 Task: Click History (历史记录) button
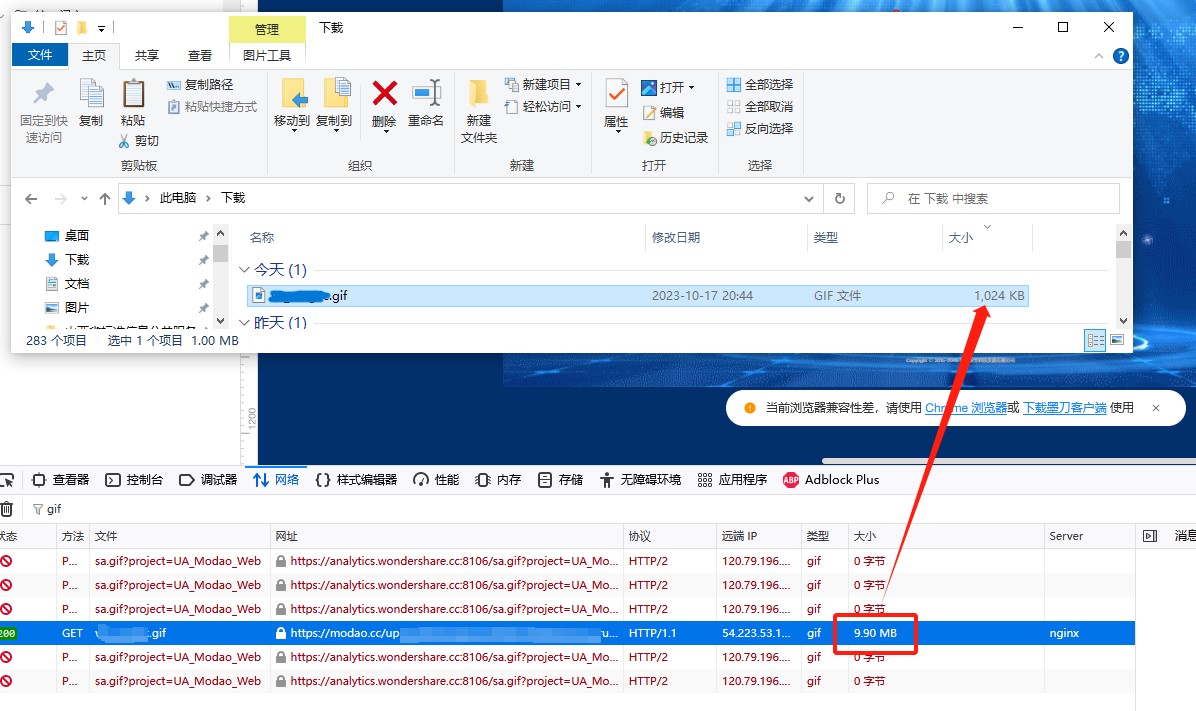[x=675, y=138]
